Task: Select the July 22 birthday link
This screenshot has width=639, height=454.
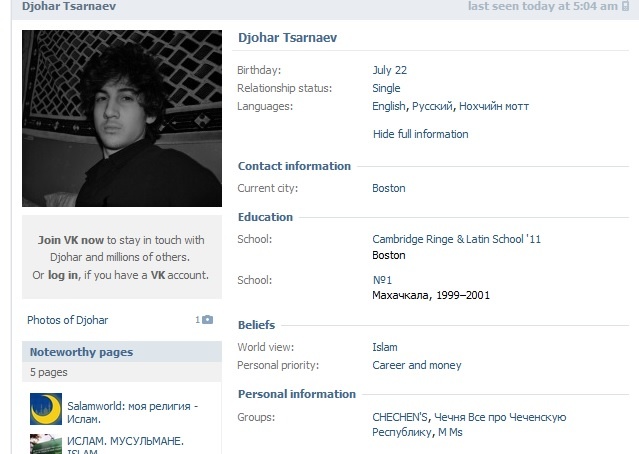Action: click(389, 70)
